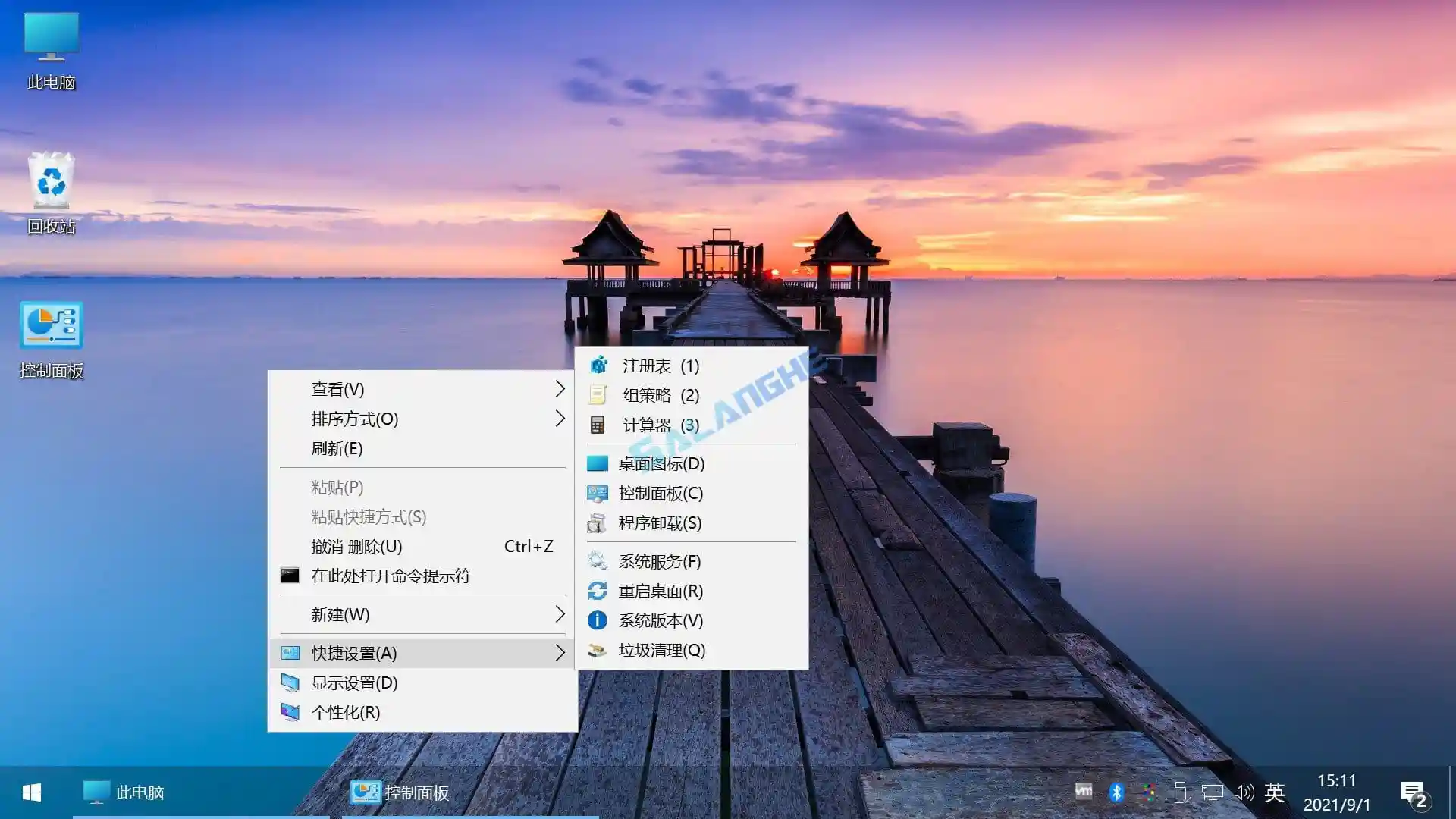Click the 组策略 (2) notepad icon
The image size is (1456, 819).
pyautogui.click(x=598, y=395)
